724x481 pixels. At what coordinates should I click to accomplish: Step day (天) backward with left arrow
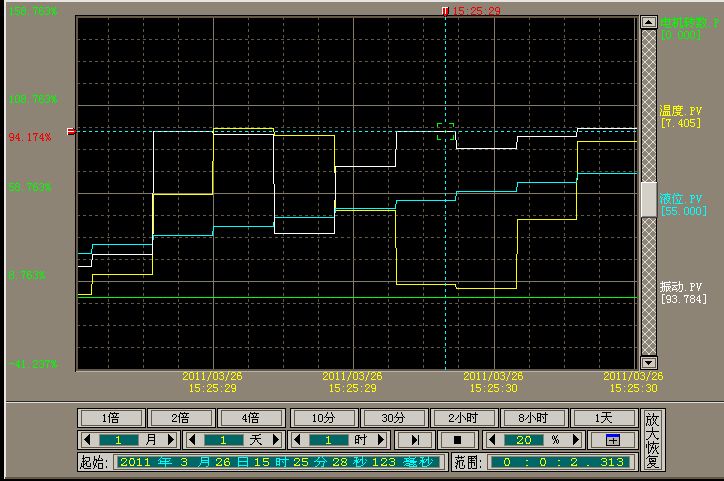[192, 440]
